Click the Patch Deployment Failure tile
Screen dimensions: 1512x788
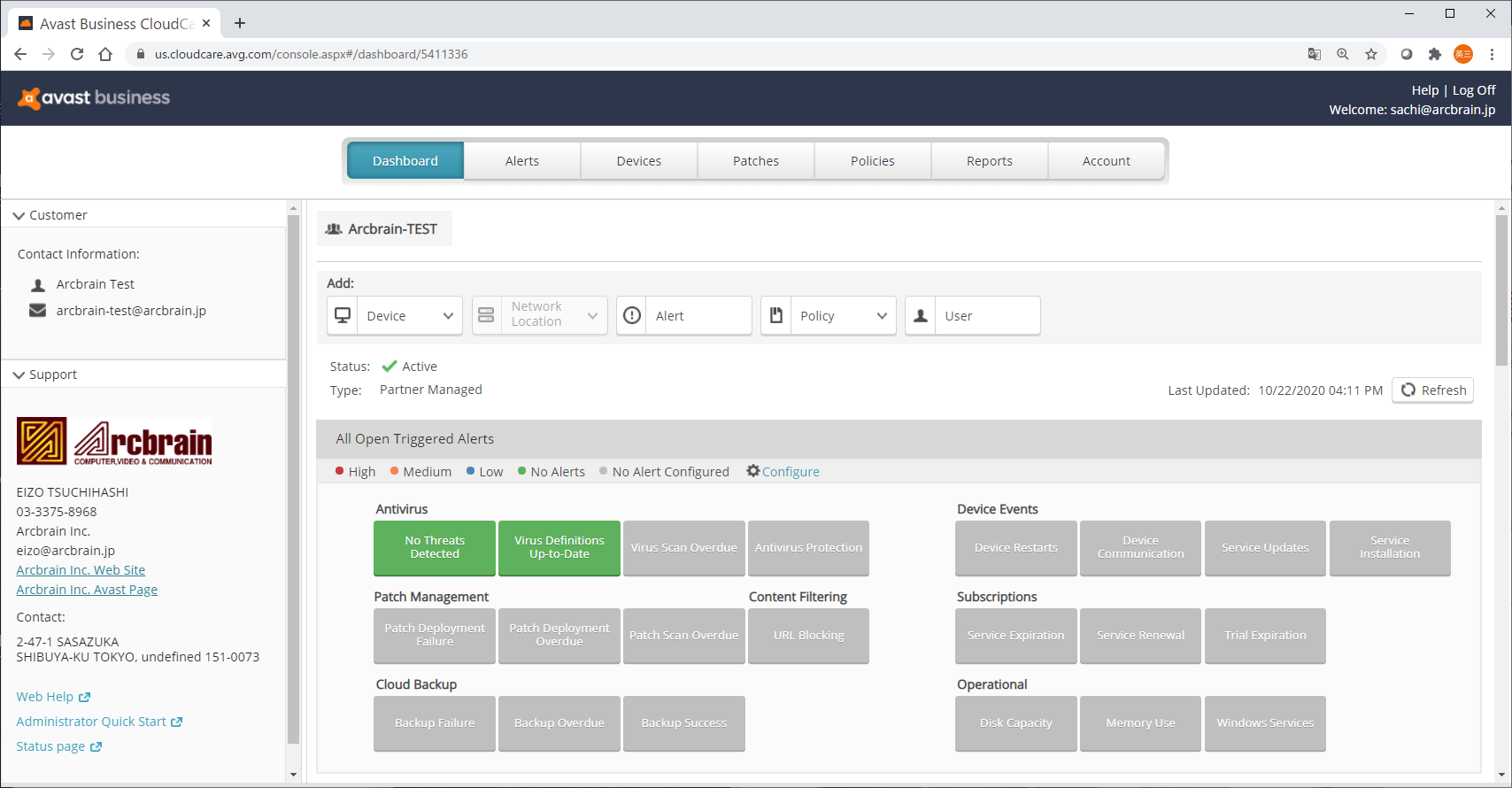coord(435,636)
